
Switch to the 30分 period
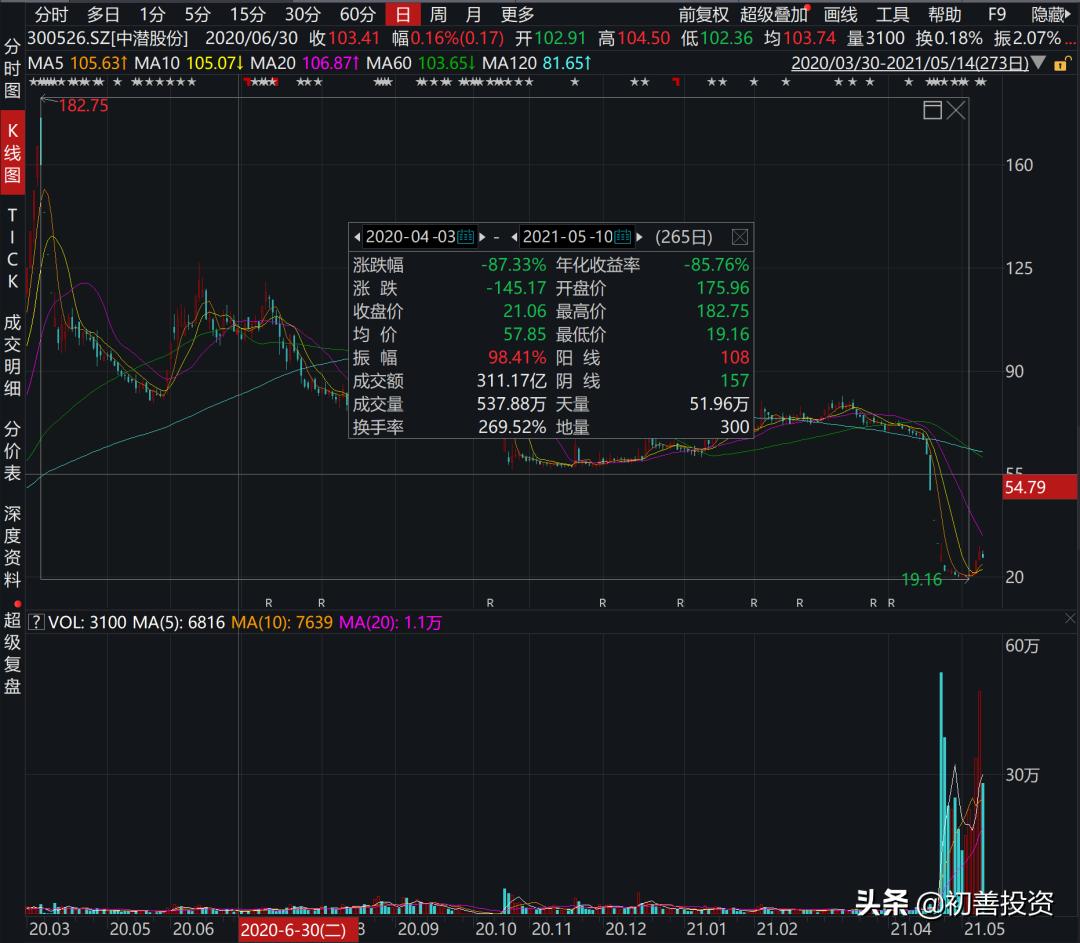point(302,14)
